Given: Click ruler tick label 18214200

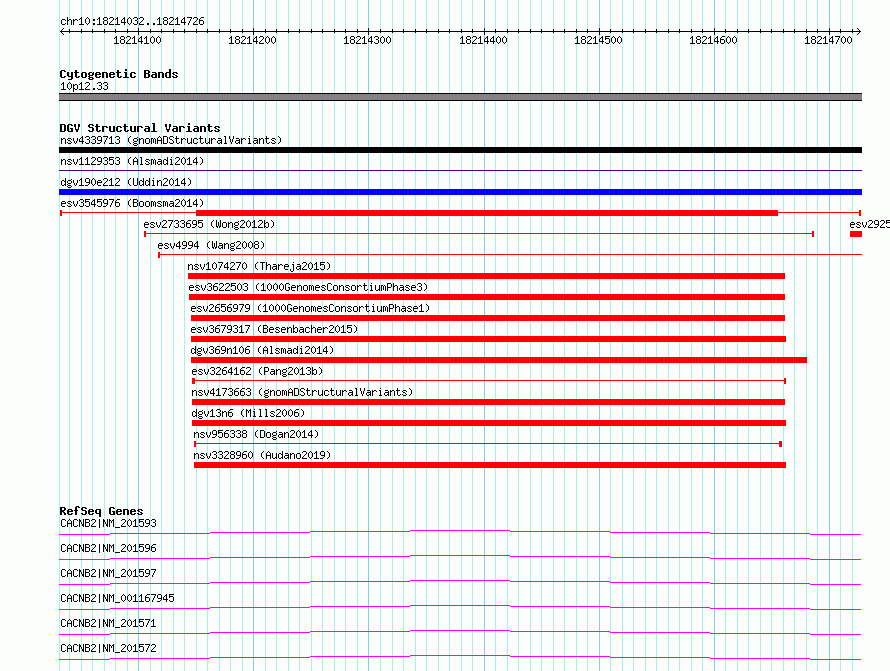Looking at the screenshot, I should pyautogui.click(x=252, y=40).
